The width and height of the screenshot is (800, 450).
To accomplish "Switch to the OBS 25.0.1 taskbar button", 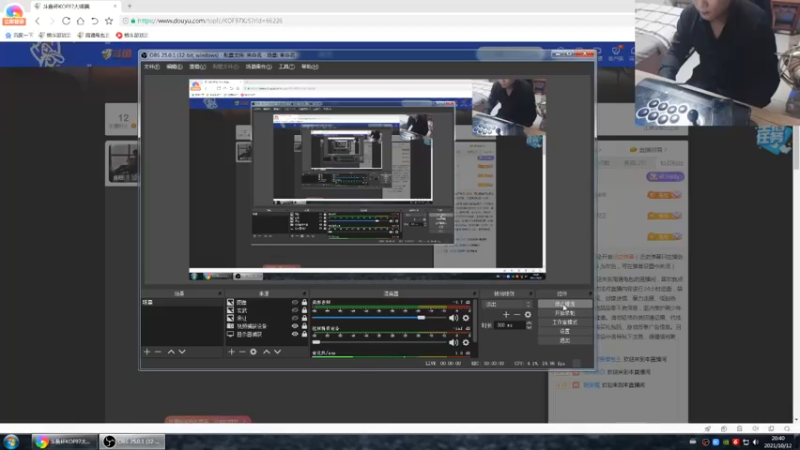I will coord(132,442).
